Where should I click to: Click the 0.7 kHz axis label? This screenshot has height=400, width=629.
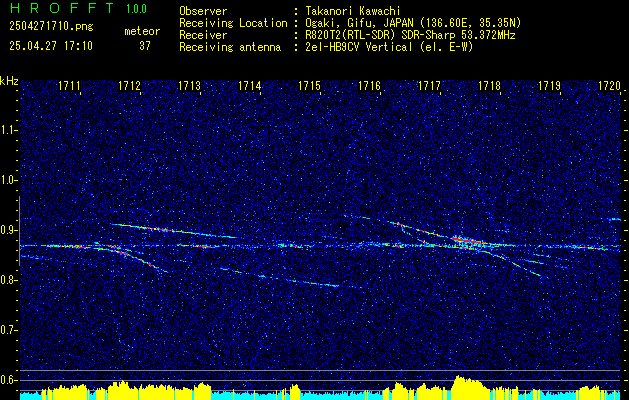[x=8, y=330]
